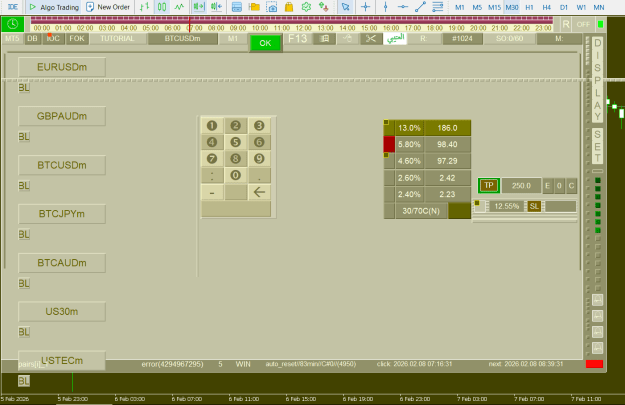Screen dimensions: 625x405
Task: Select the horizontal line drawing tool
Action: point(403,7)
